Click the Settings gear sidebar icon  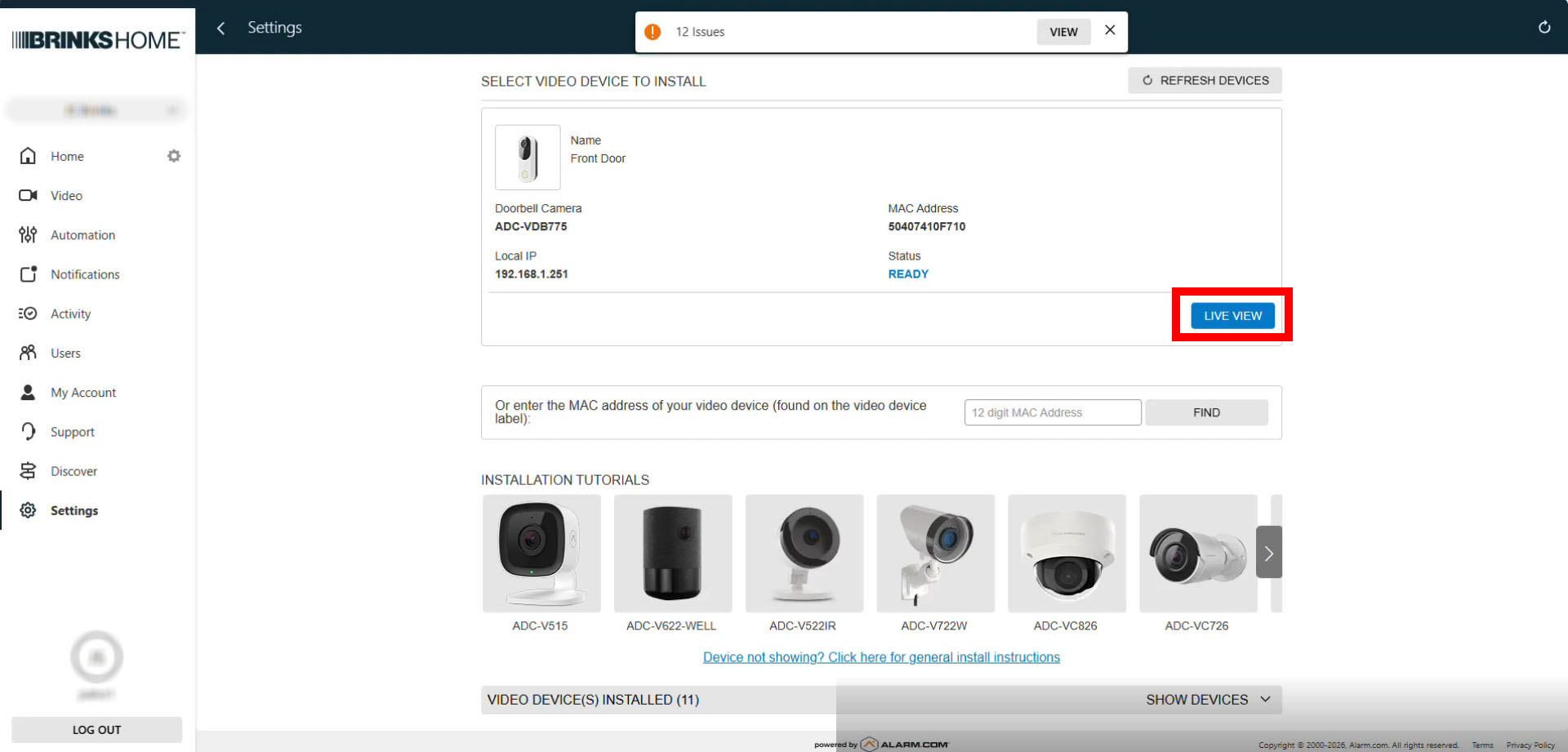[x=28, y=510]
